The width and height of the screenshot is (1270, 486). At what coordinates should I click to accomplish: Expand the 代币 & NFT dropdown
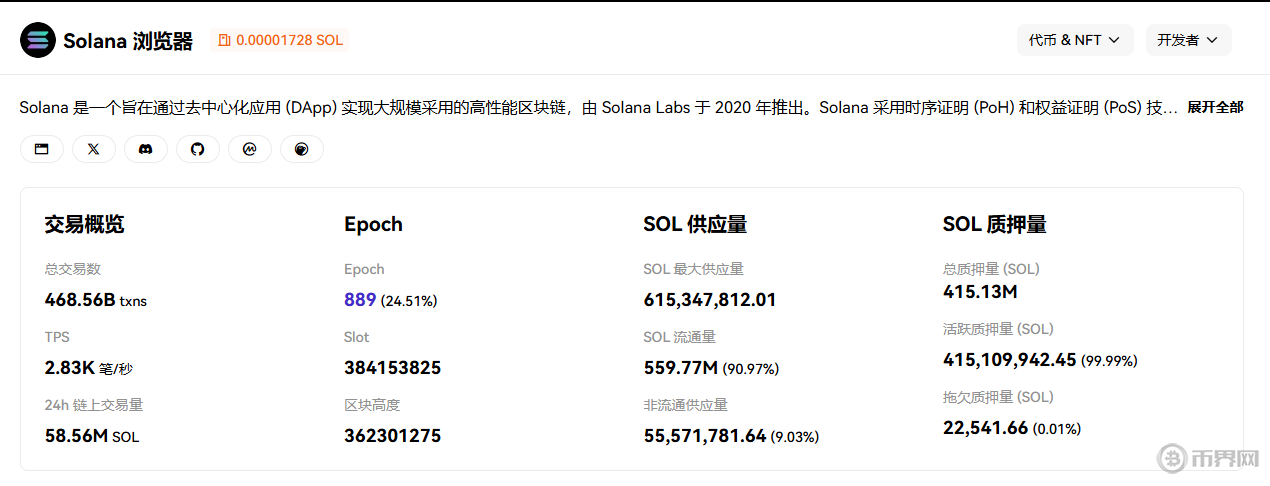(x=1075, y=40)
